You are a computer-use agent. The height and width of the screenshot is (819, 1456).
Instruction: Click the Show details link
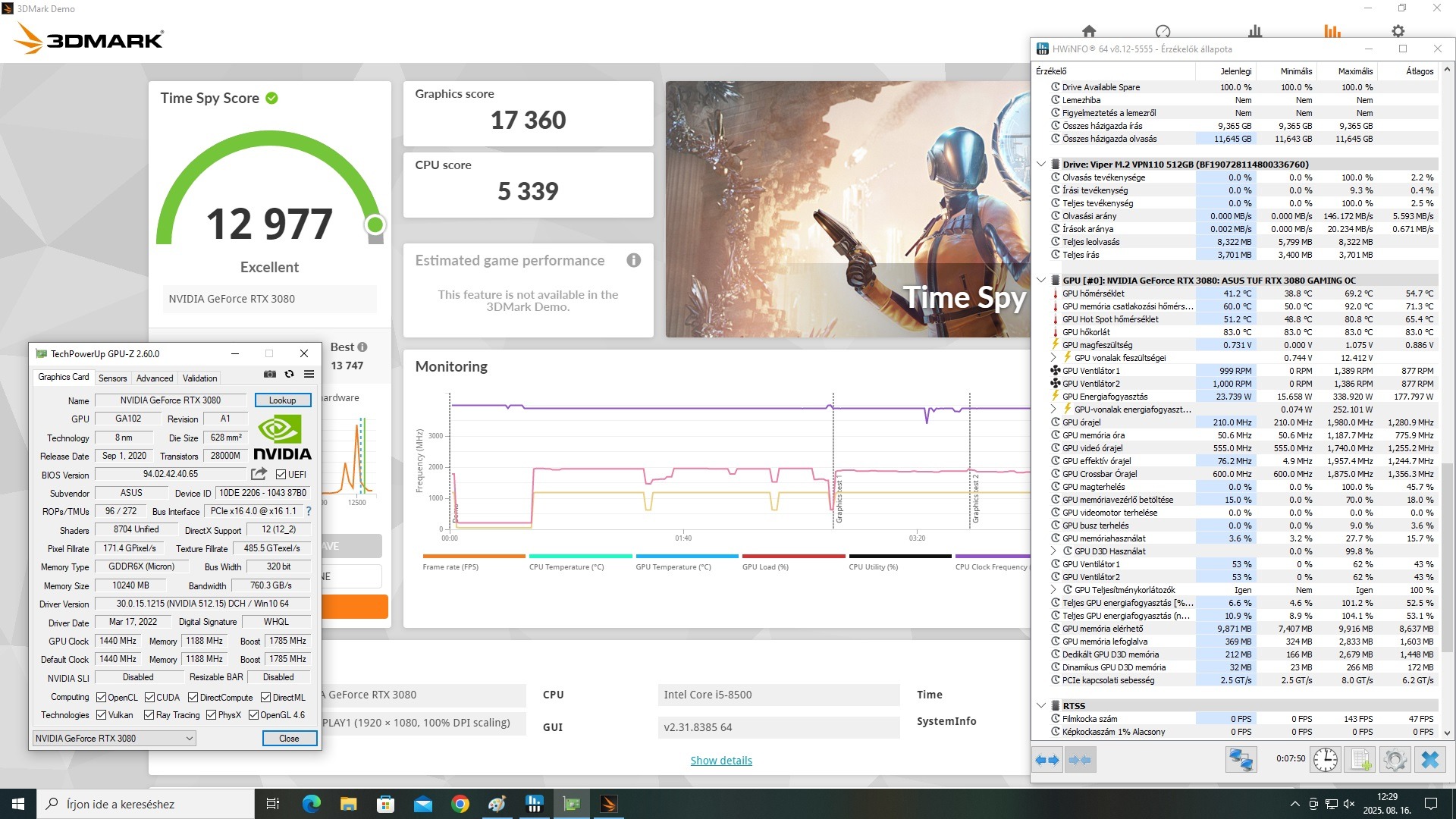pos(720,761)
